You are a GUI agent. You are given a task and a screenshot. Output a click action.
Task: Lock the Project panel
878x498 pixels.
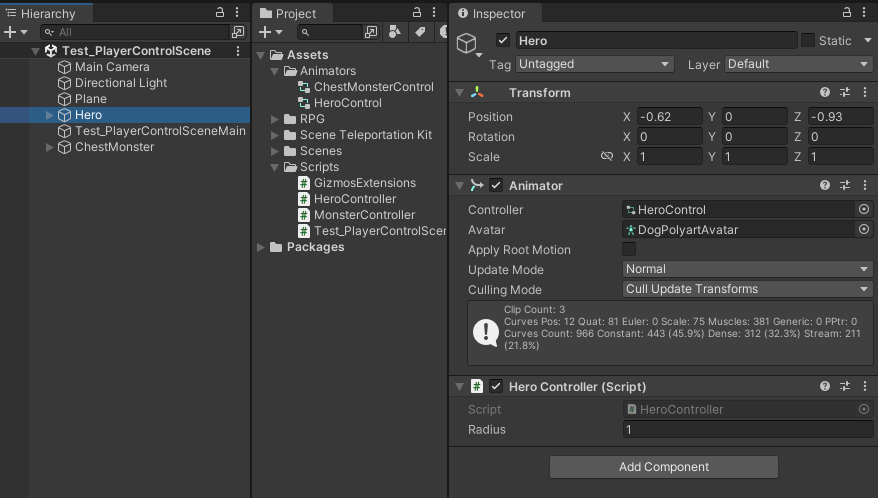[417, 12]
